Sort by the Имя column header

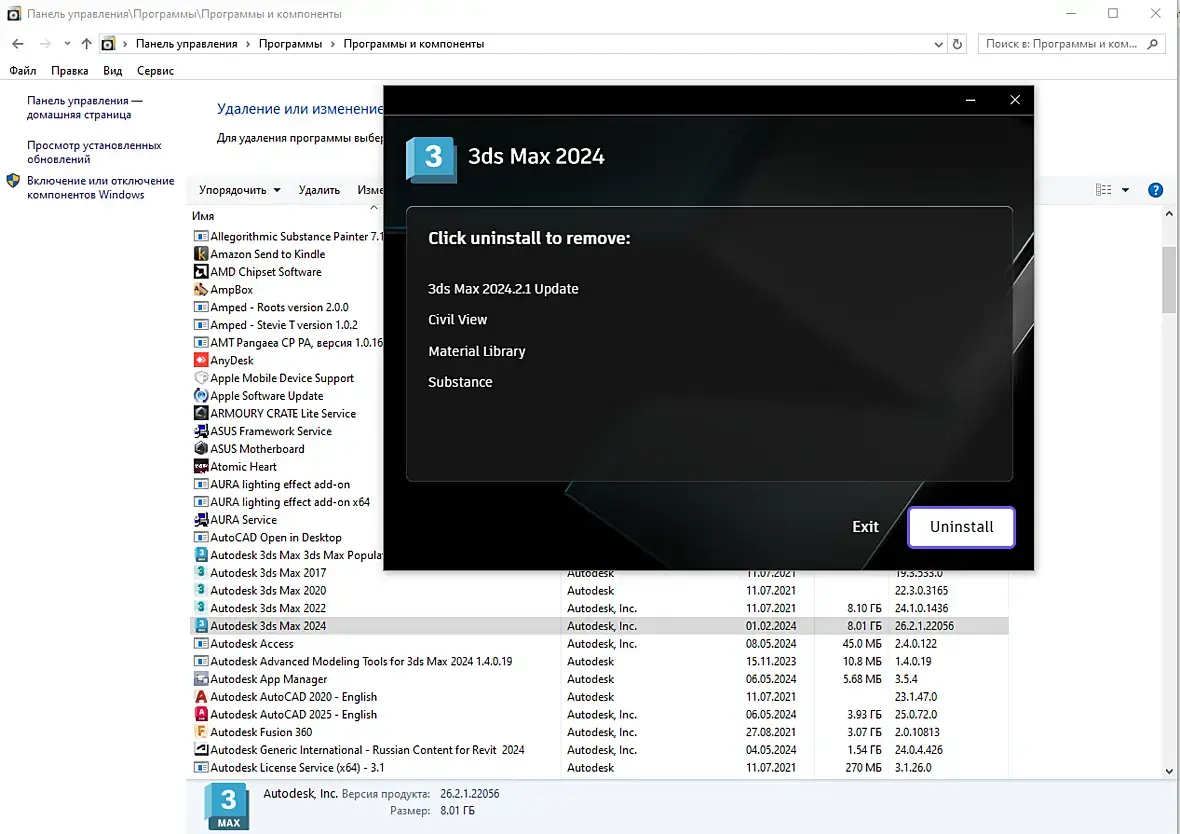(203, 216)
